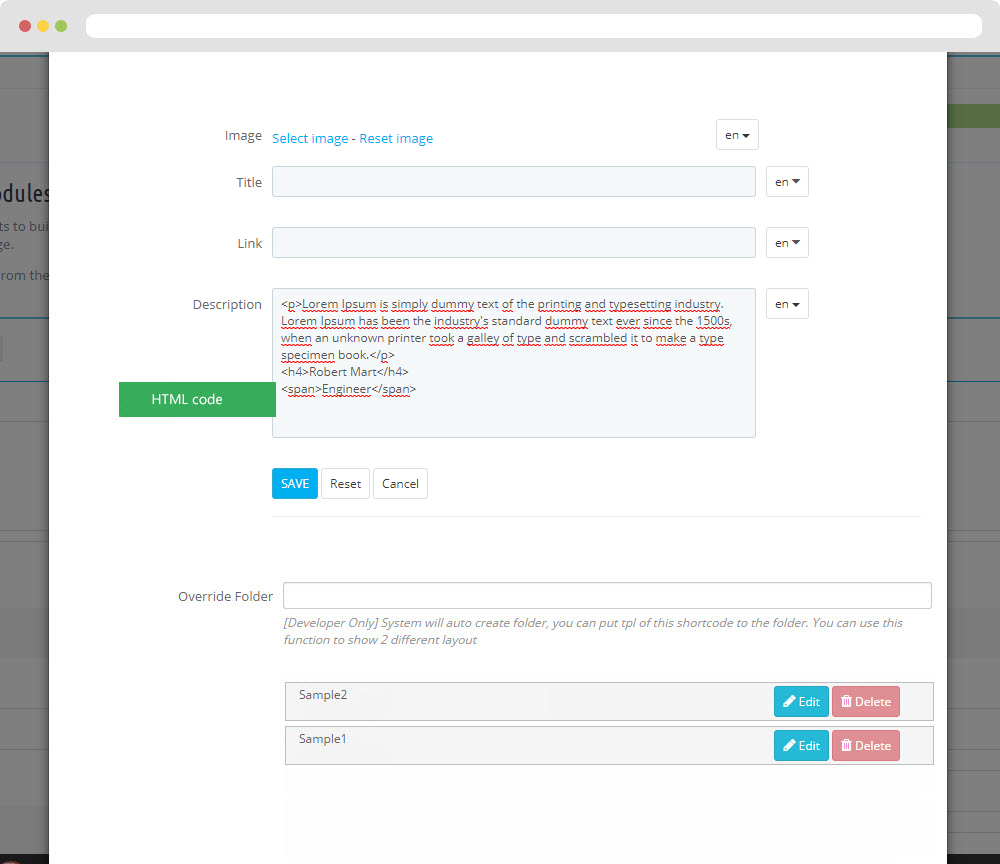Open the Description language dropdown

pos(787,304)
